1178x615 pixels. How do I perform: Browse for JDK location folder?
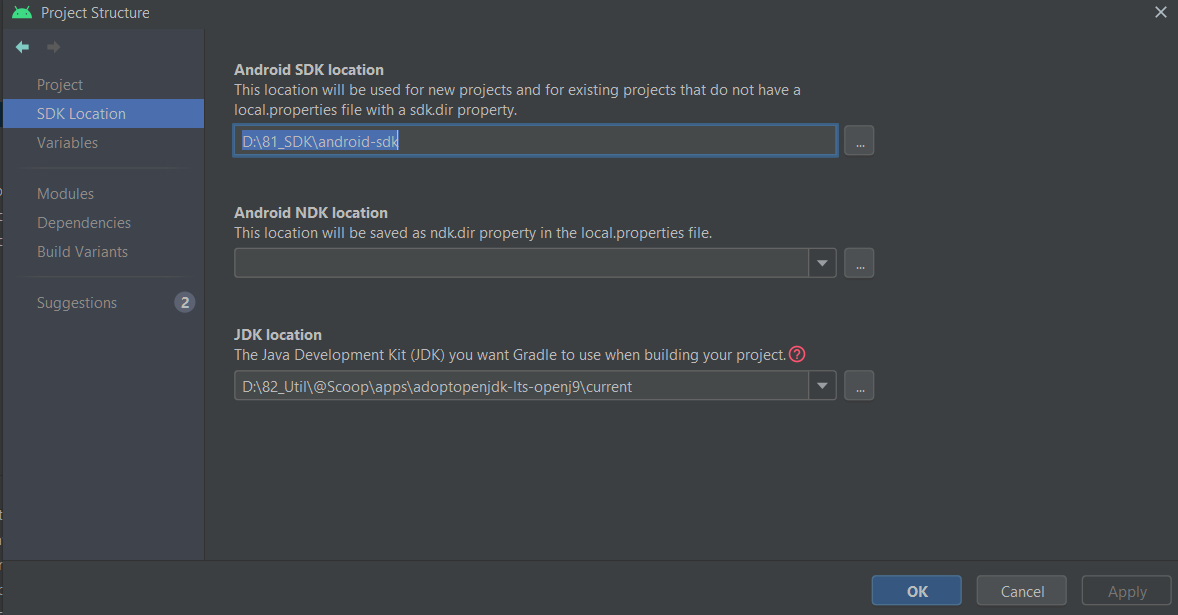pos(859,385)
